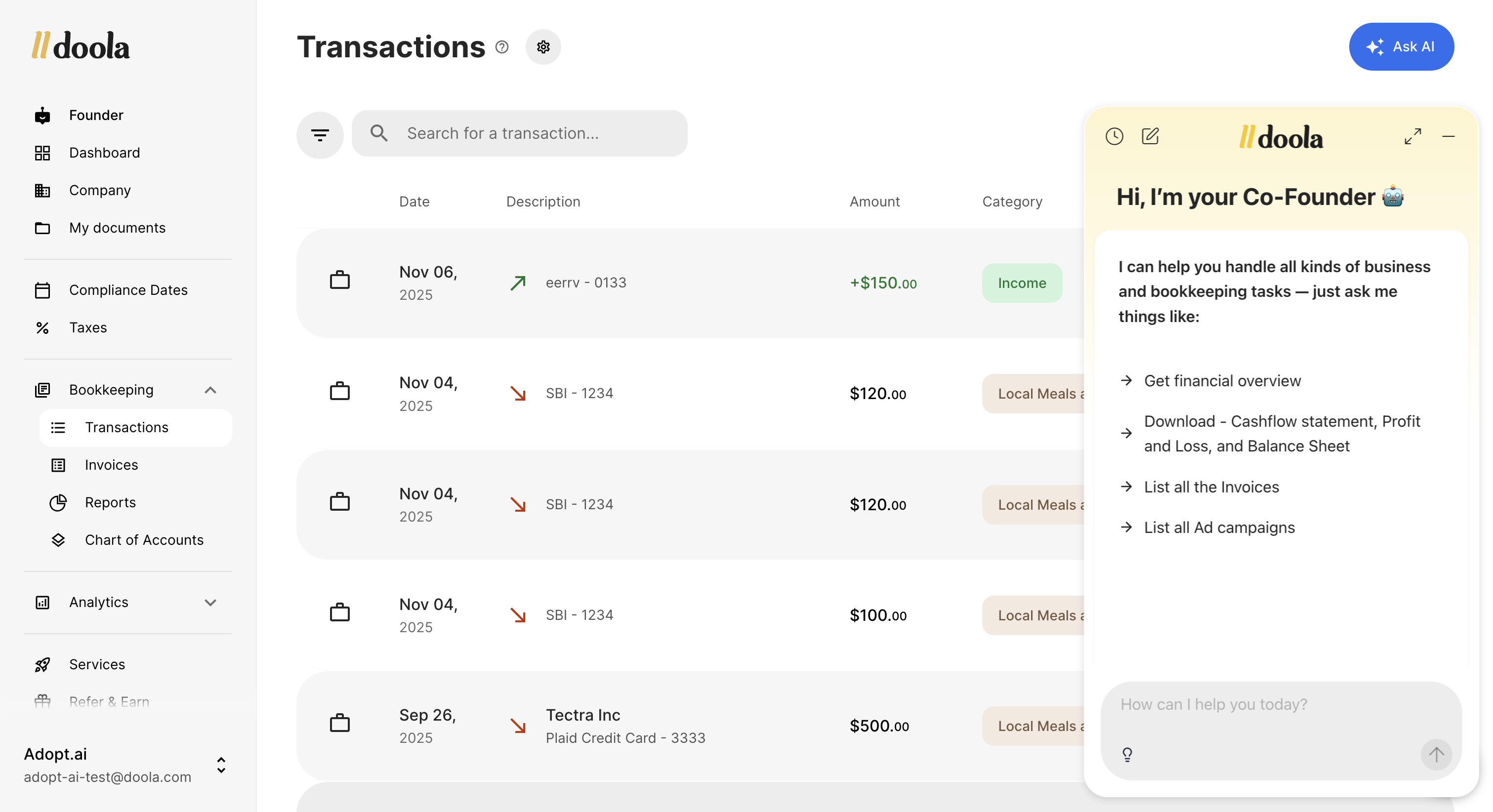The image size is (1493, 812).
Task: Go to Invoices in sidebar
Action: coord(111,465)
